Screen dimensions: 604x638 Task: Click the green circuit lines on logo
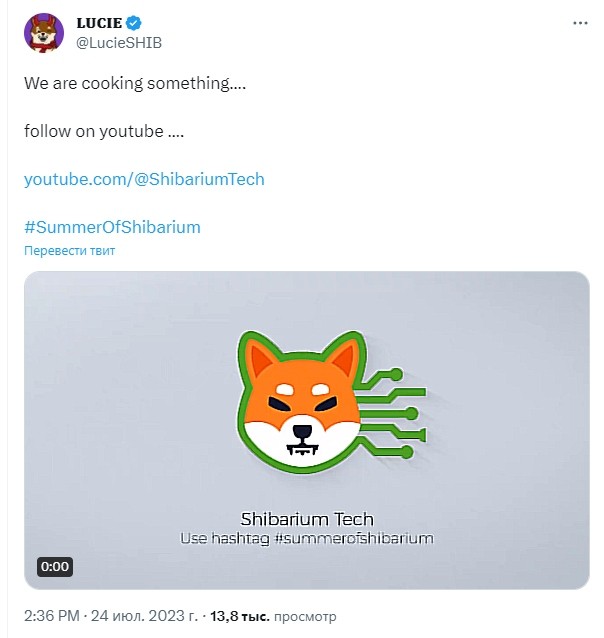[x=393, y=413]
